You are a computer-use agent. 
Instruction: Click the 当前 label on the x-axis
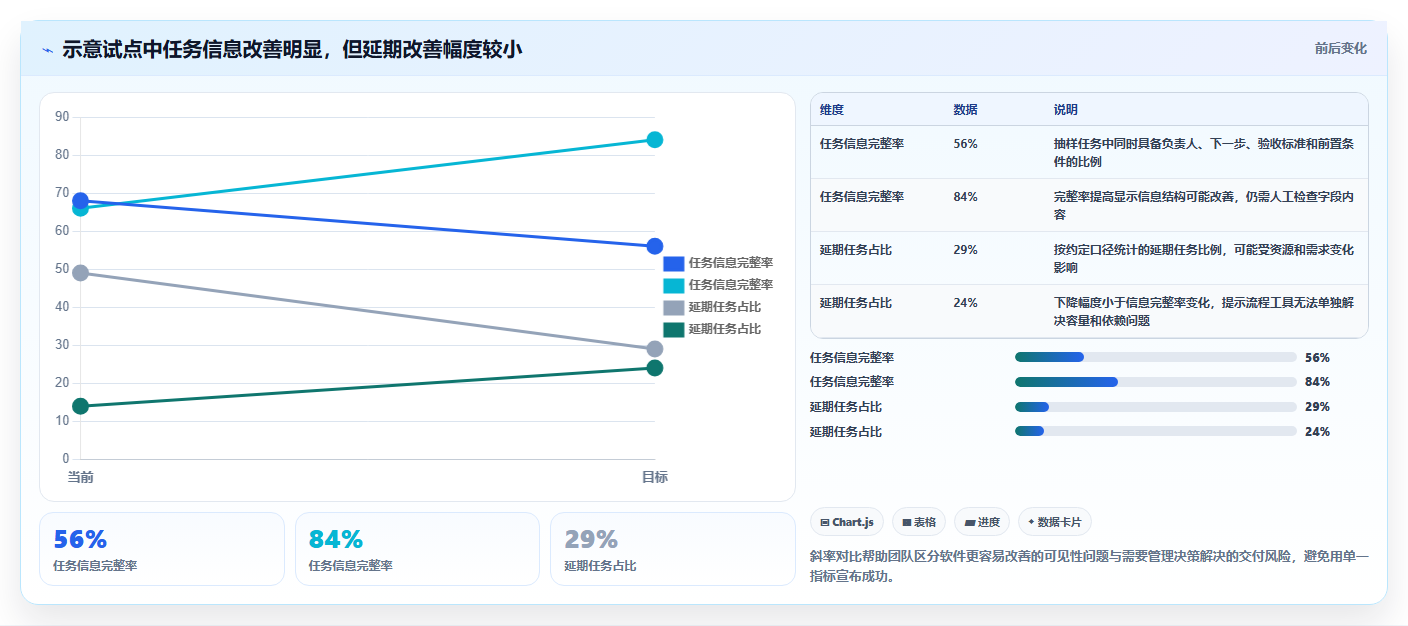pyautogui.click(x=81, y=477)
